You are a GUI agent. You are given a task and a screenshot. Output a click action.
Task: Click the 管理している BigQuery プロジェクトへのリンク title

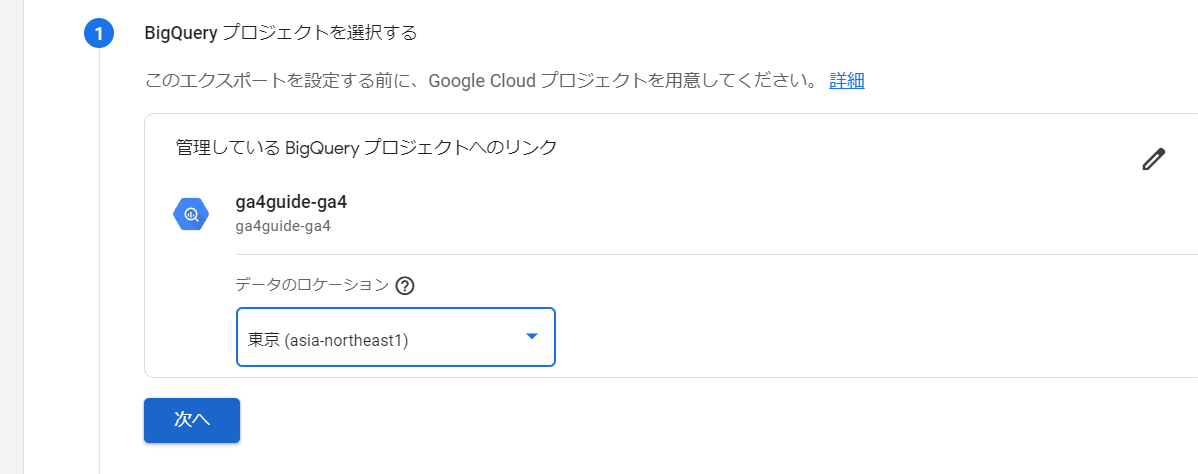pyautogui.click(x=366, y=148)
